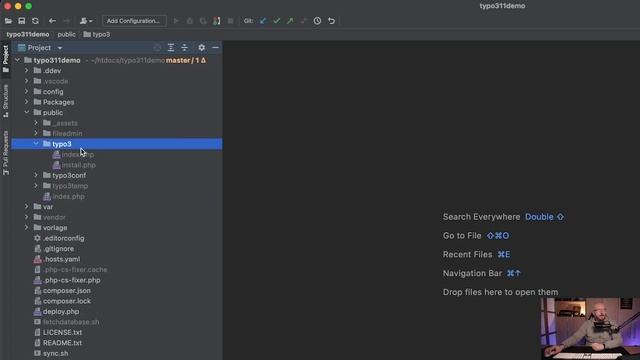Click the Add Configuration button

pyautogui.click(x=134, y=21)
